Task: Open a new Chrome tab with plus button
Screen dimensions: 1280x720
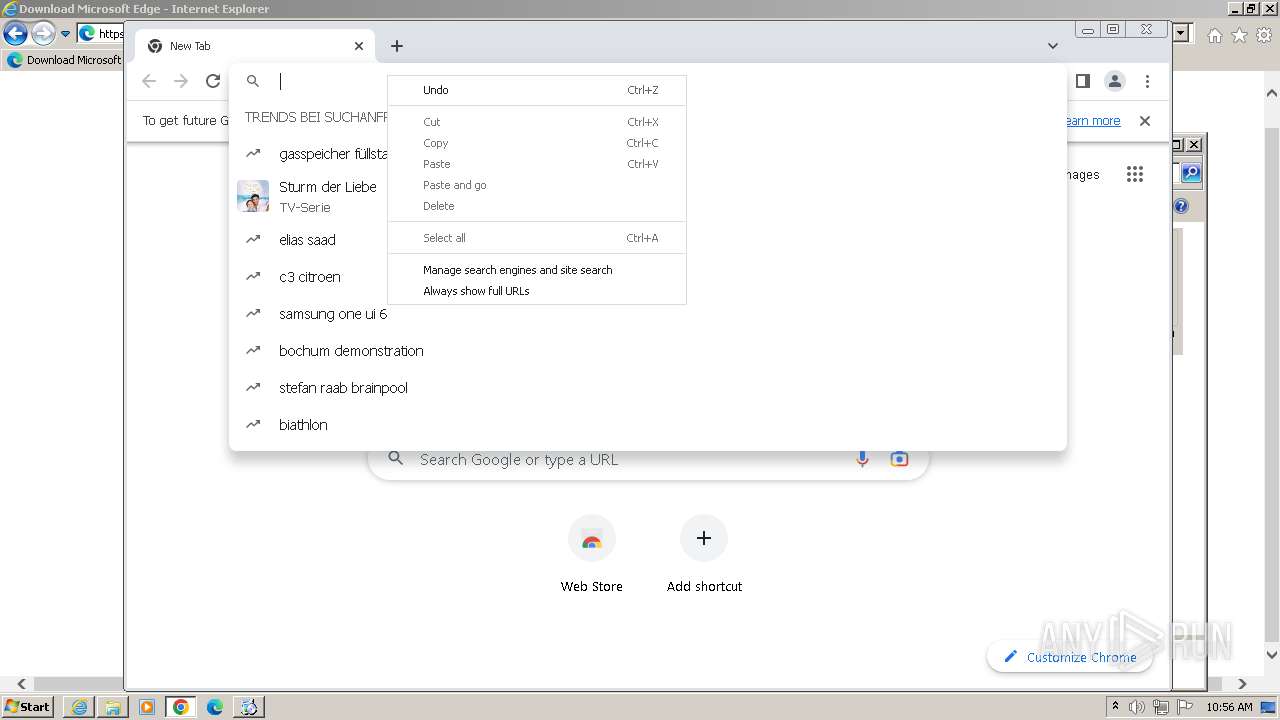Action: pyautogui.click(x=397, y=46)
